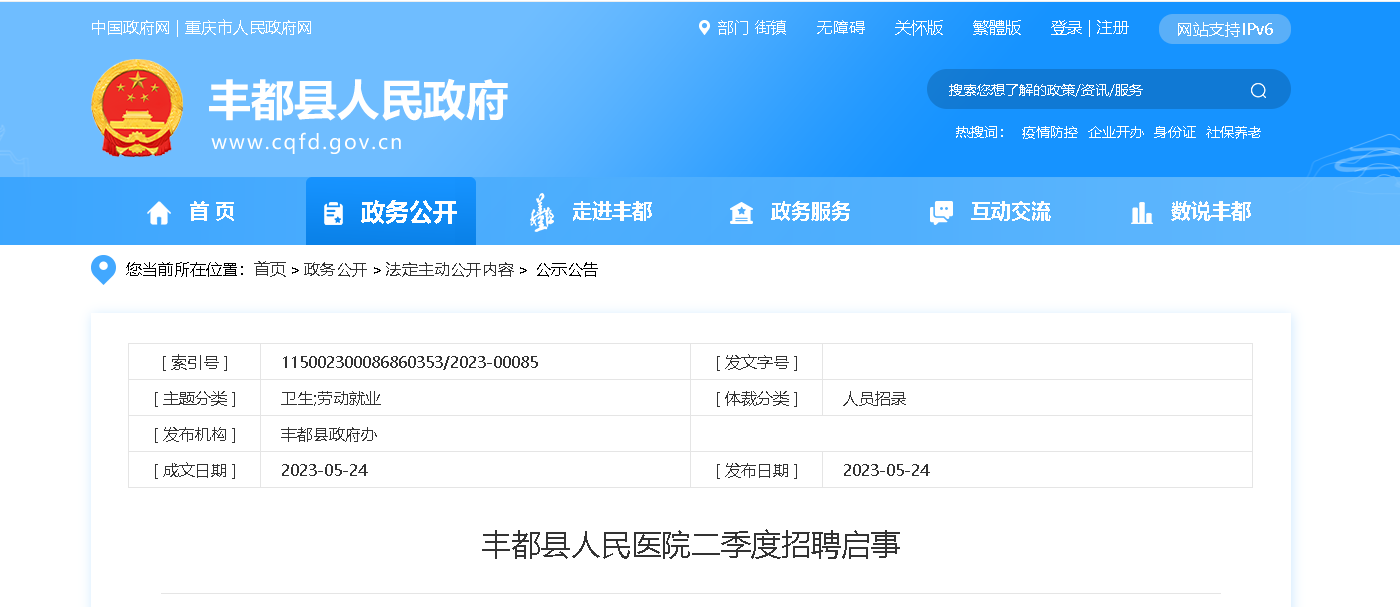Select hot search term 疫情防控
1400x607 pixels.
coord(1049,132)
